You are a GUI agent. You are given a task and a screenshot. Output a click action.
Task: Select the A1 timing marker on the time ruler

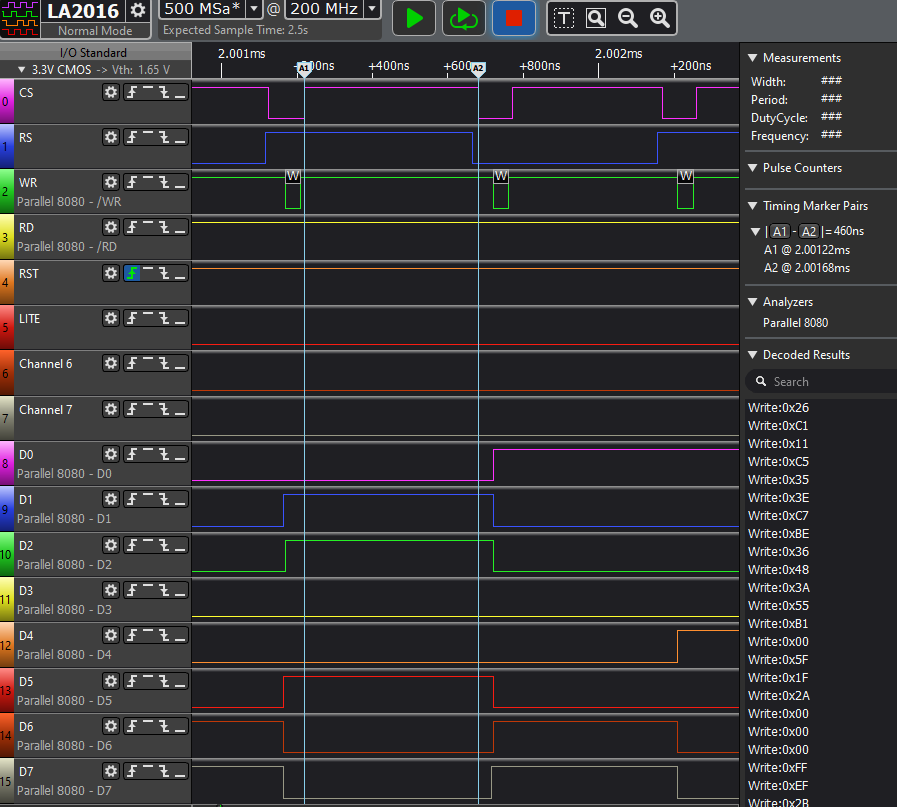pos(304,69)
